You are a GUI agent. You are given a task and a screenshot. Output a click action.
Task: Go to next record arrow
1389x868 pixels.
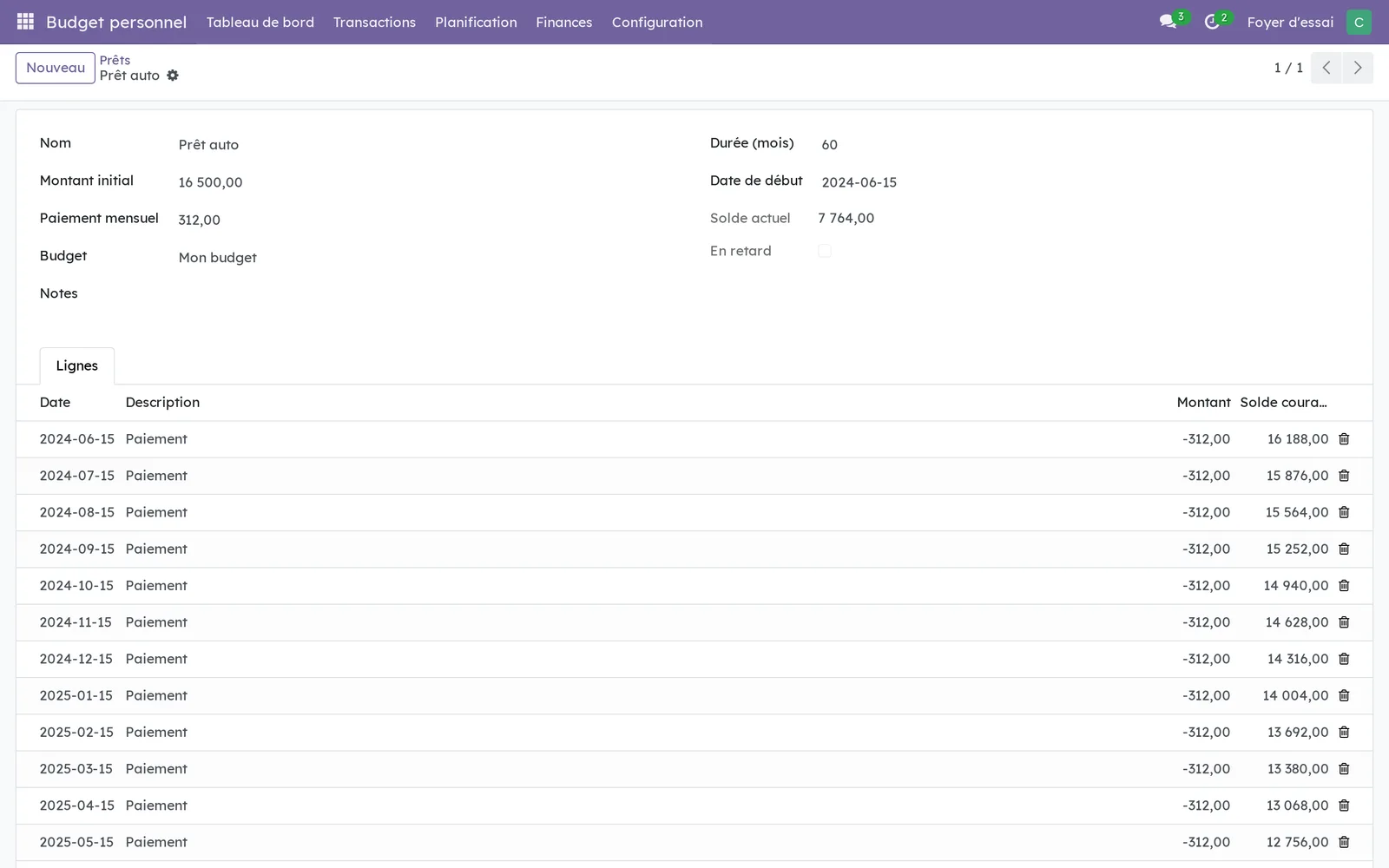tap(1358, 68)
